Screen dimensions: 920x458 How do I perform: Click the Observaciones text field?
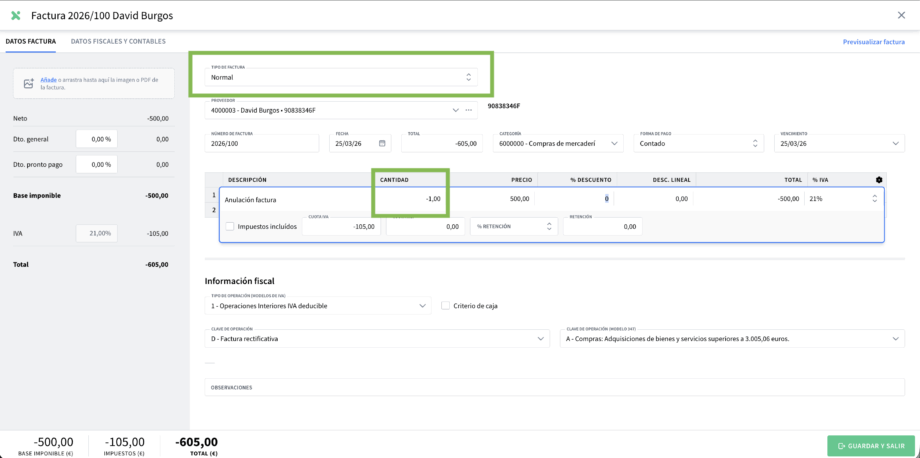pos(555,387)
